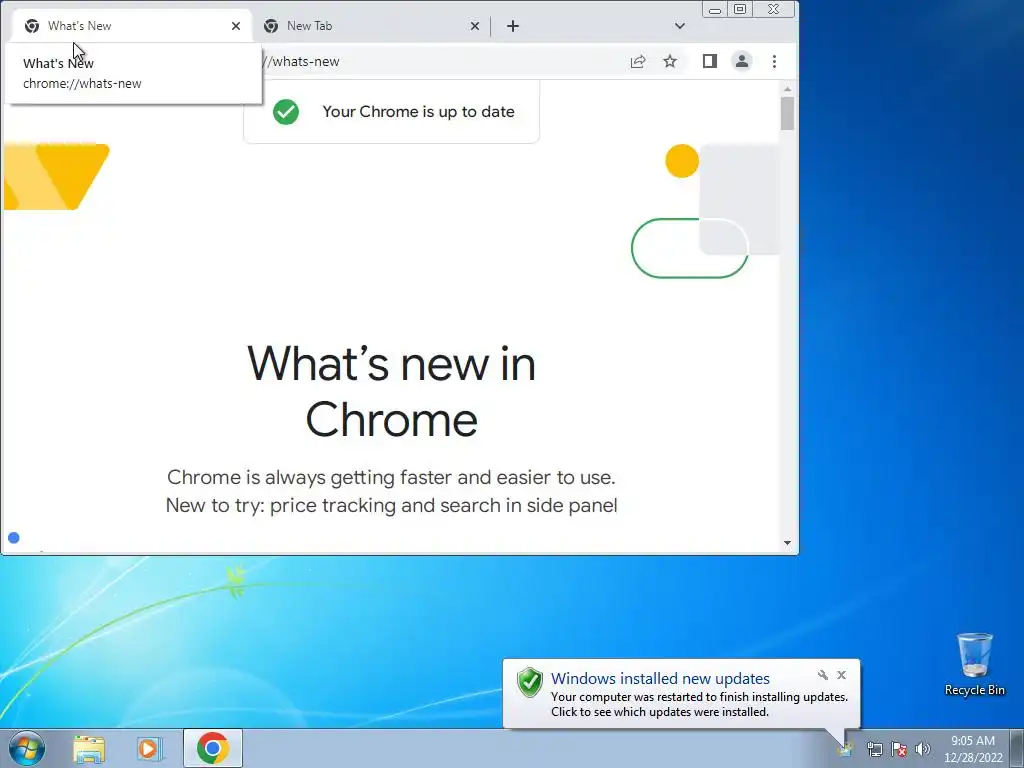Close the What's New tab

click(236, 26)
